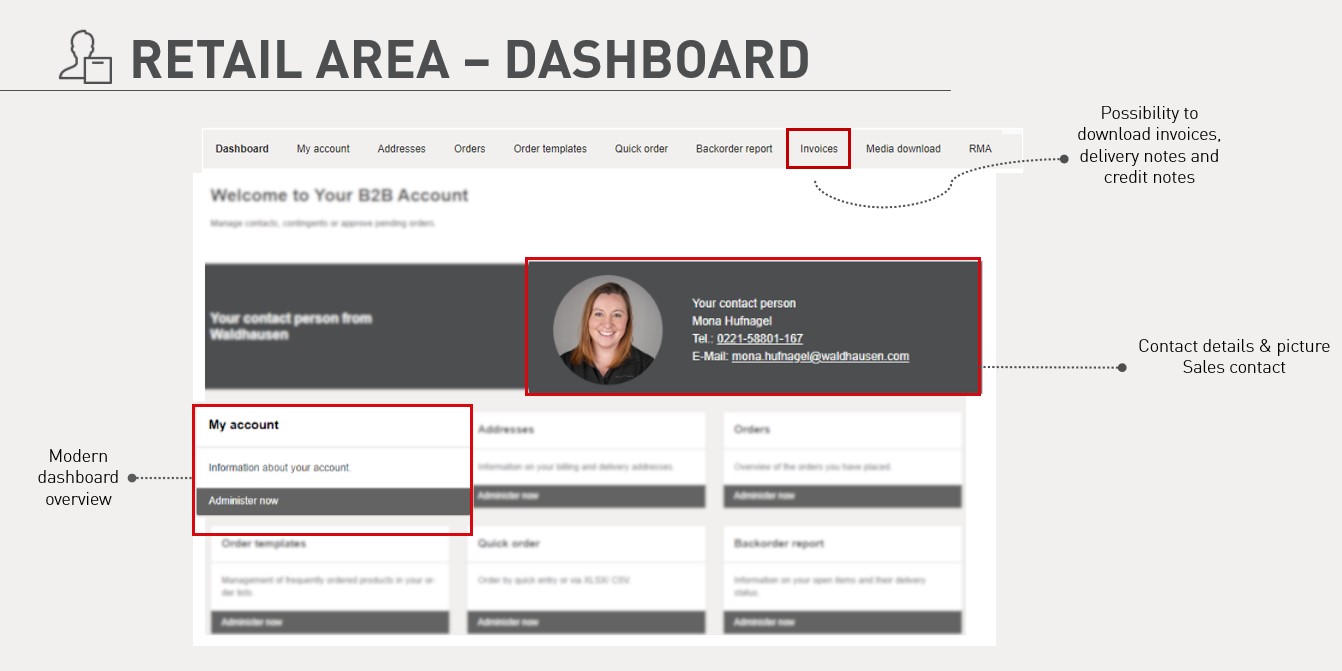Switch to My account tab
This screenshot has height=671, width=1342.
pyautogui.click(x=323, y=149)
